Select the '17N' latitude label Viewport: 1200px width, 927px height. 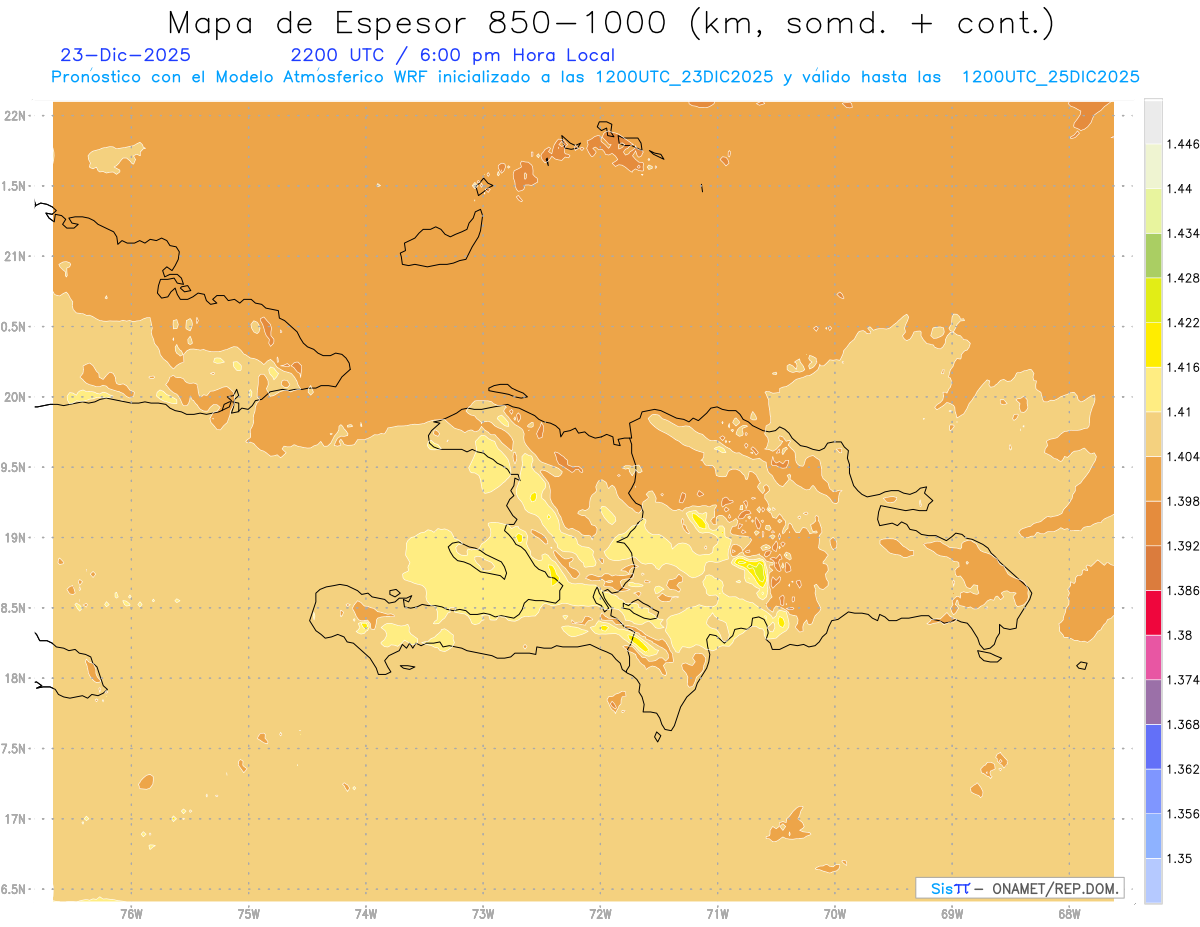tap(17, 819)
